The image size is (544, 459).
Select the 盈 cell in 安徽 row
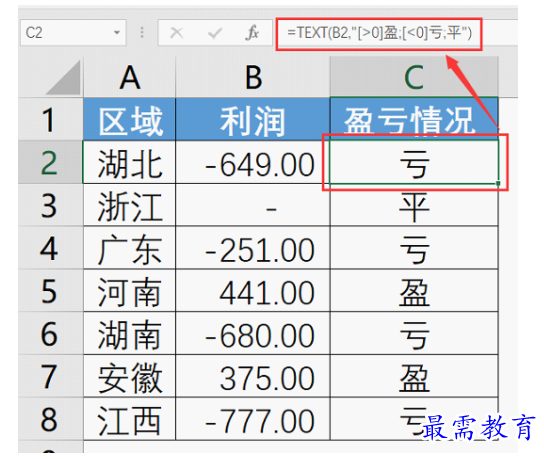[414, 376]
